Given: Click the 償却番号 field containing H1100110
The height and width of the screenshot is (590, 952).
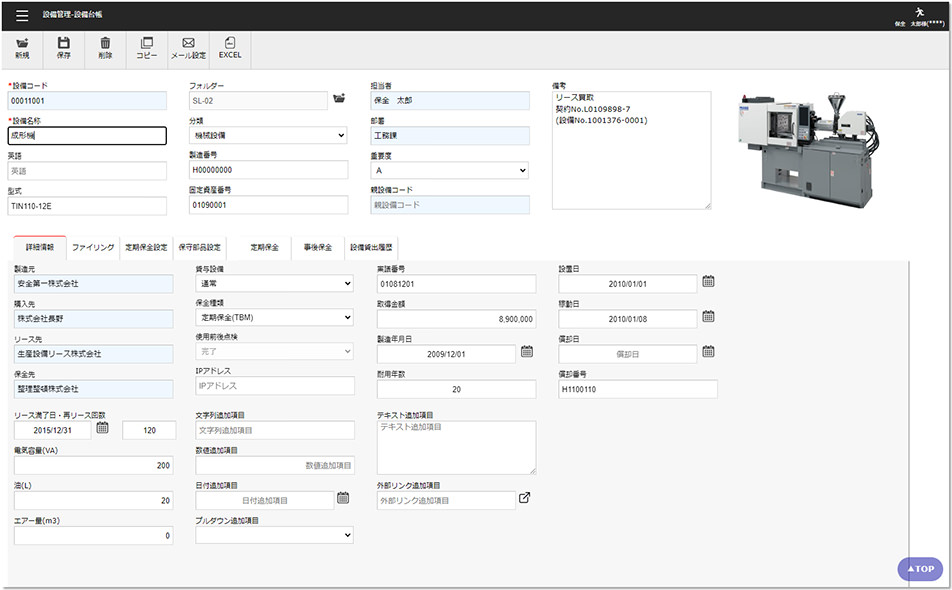Looking at the screenshot, I should pyautogui.click(x=638, y=389).
